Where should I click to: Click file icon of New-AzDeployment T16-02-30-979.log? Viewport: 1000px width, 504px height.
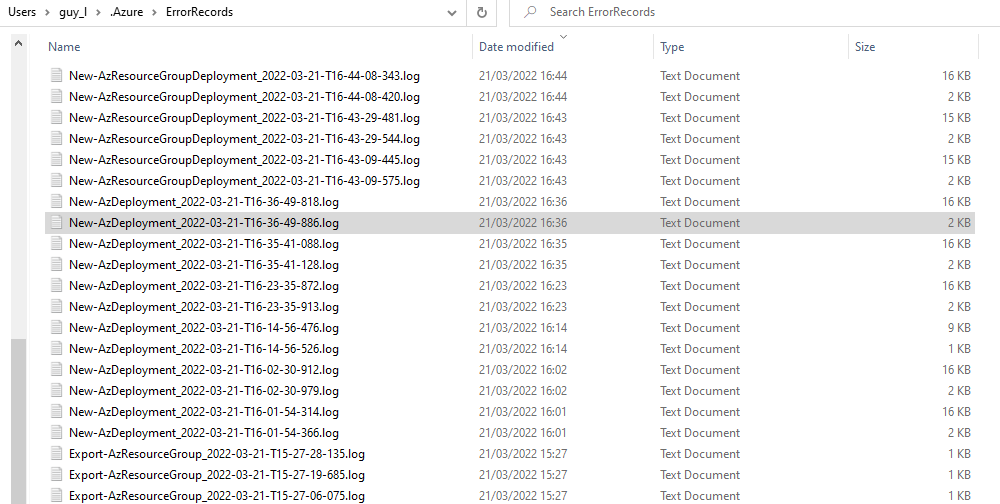tap(57, 391)
